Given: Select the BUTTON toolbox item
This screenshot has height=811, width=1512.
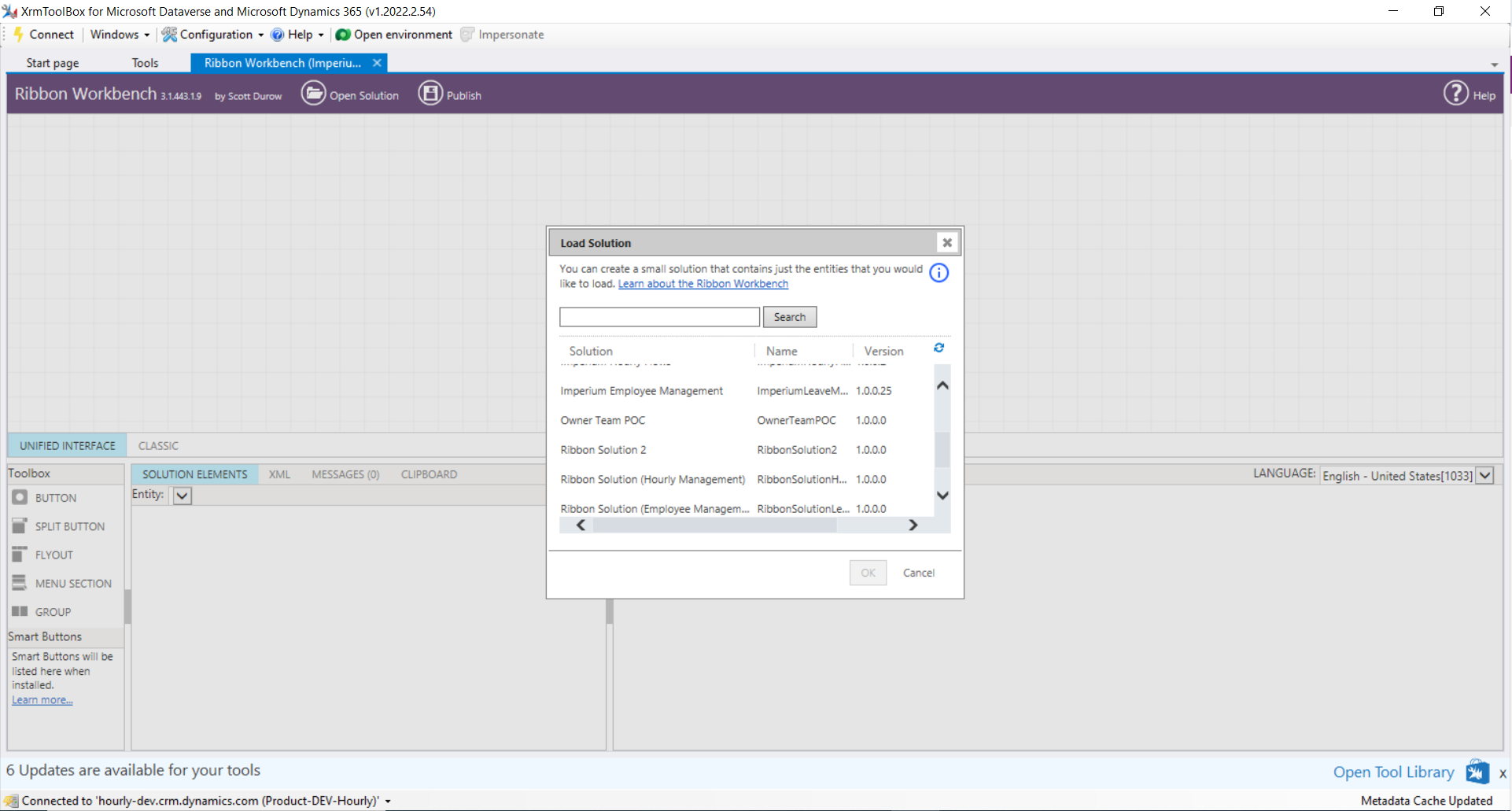Looking at the screenshot, I should (x=55, y=498).
